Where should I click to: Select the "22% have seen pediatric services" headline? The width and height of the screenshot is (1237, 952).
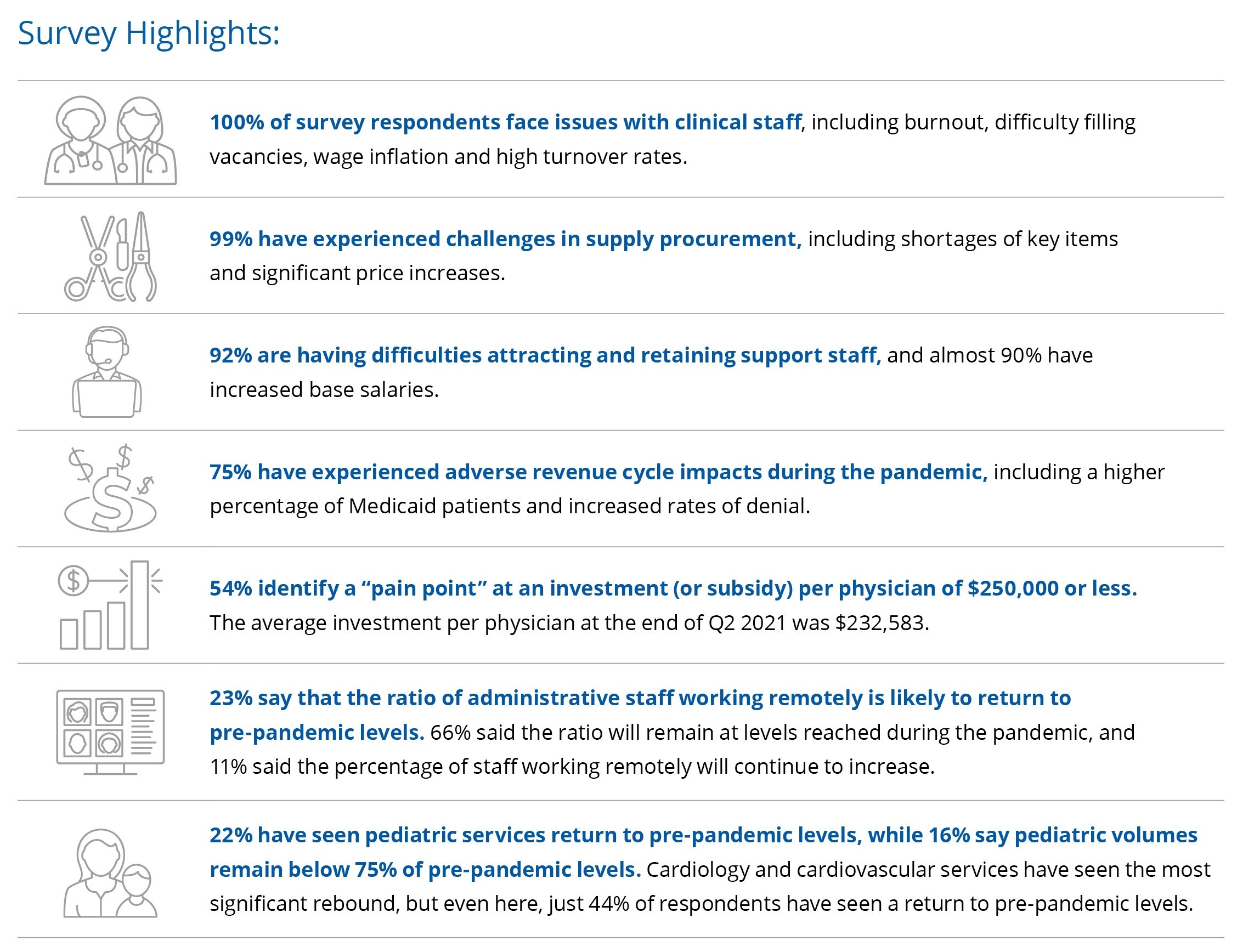click(703, 835)
